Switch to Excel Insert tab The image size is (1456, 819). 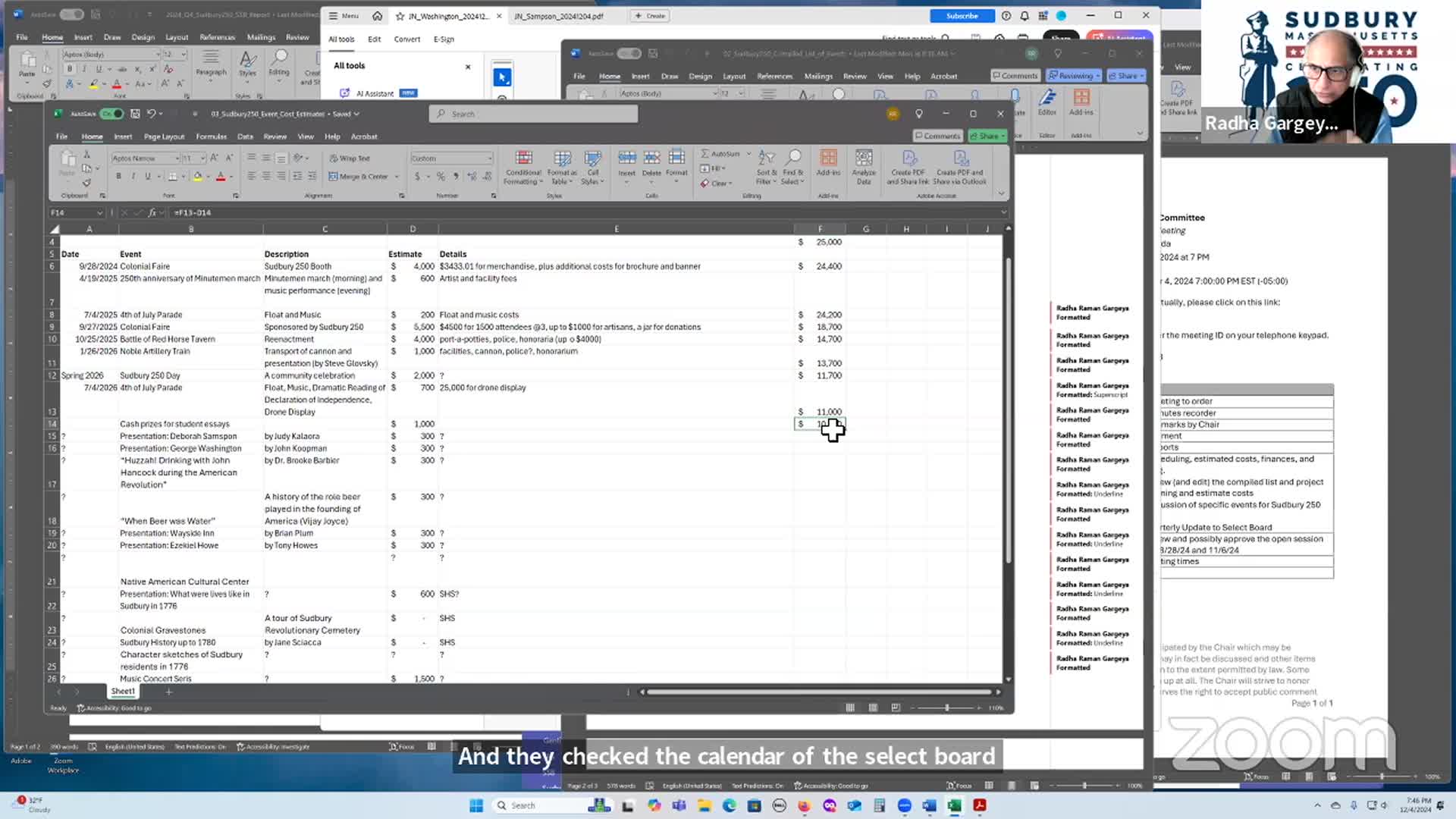click(x=123, y=136)
